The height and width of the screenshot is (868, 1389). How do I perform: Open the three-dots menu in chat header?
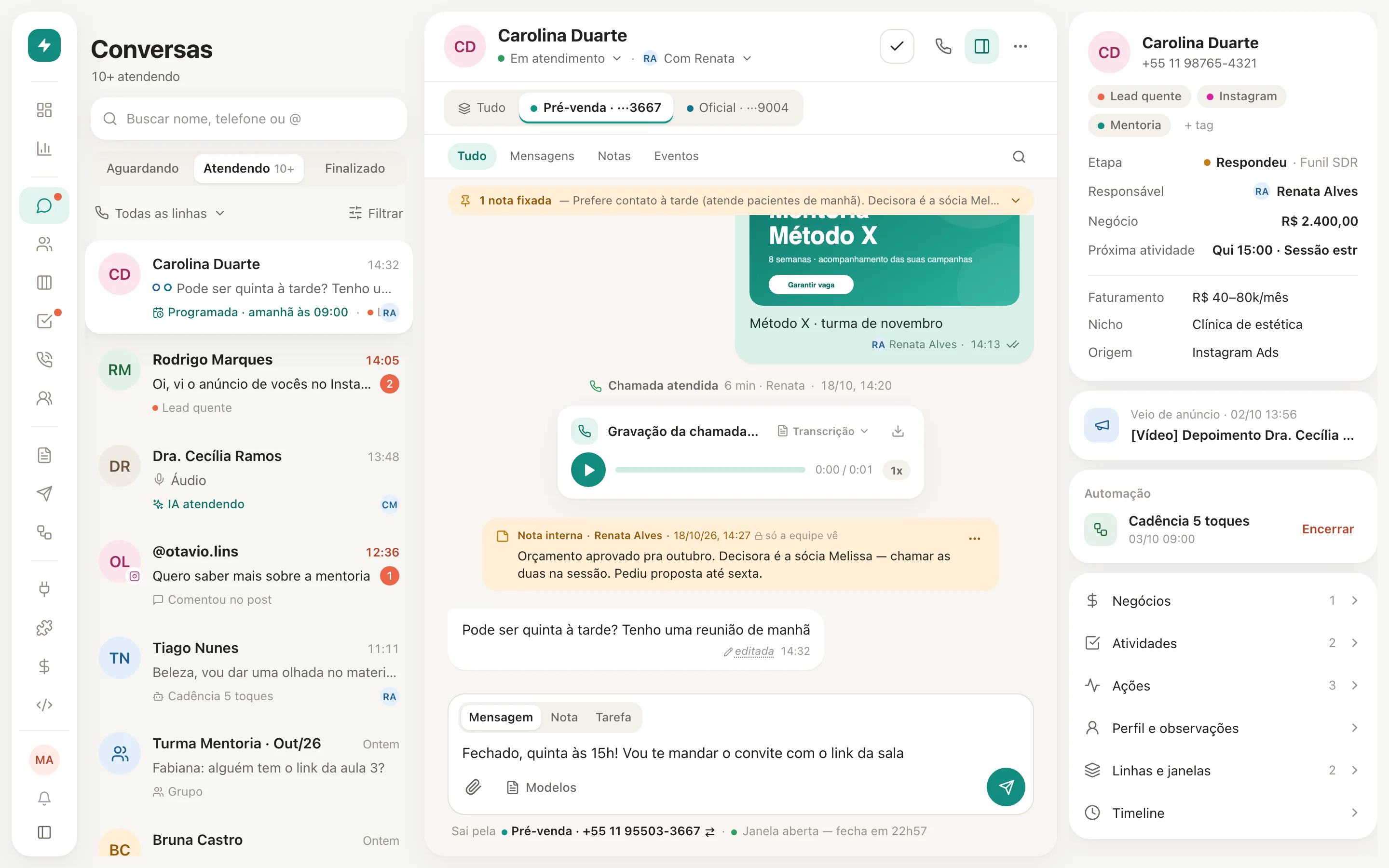click(1020, 46)
